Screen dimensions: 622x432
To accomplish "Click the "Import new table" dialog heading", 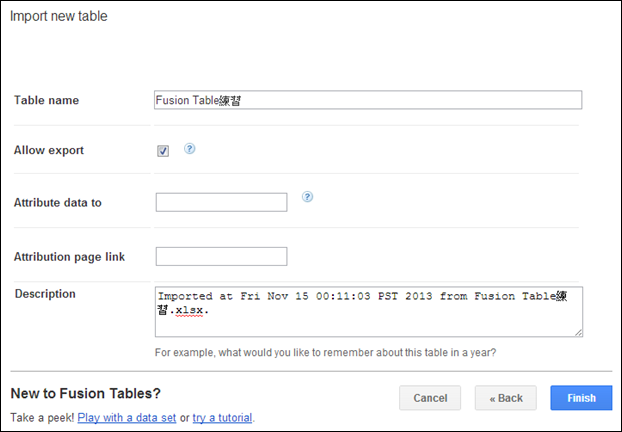I will 57,17.
